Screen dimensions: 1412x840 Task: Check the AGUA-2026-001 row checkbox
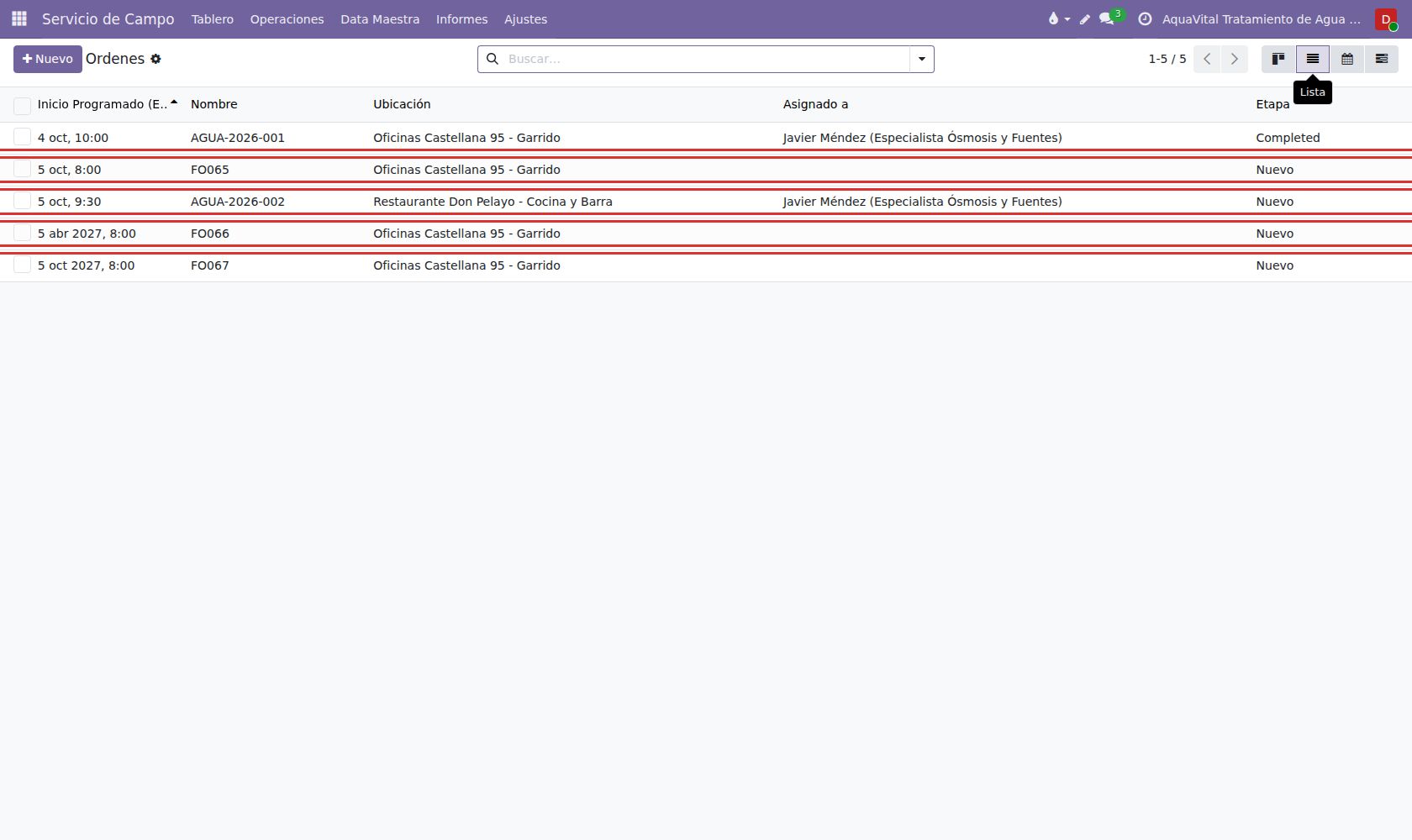point(22,137)
